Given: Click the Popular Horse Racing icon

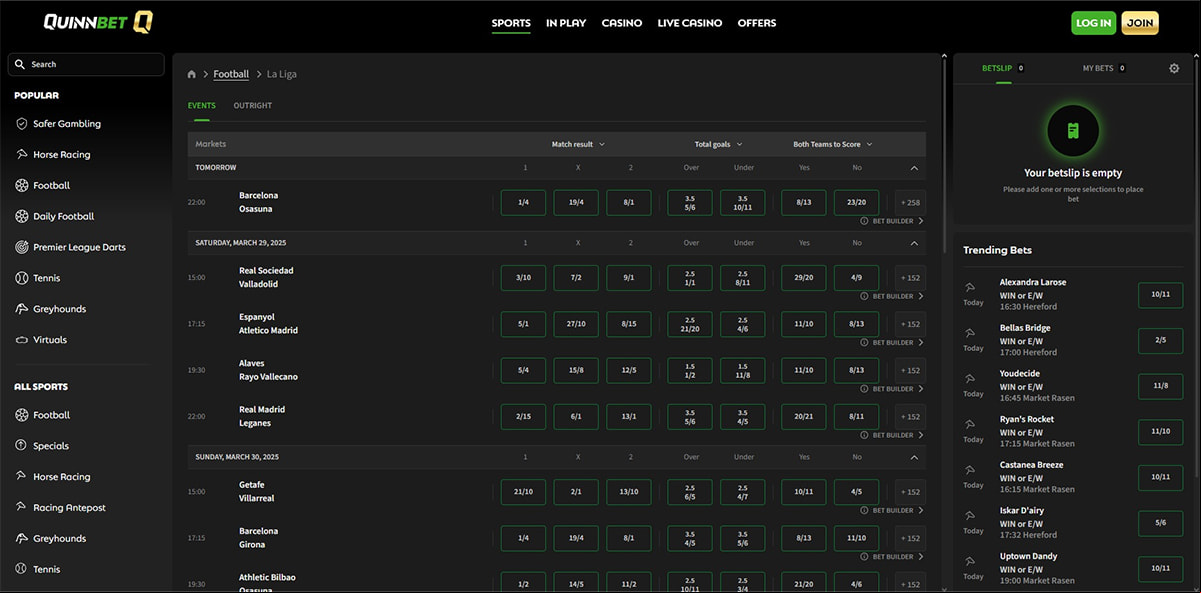Looking at the screenshot, I should pyautogui.click(x=22, y=155).
